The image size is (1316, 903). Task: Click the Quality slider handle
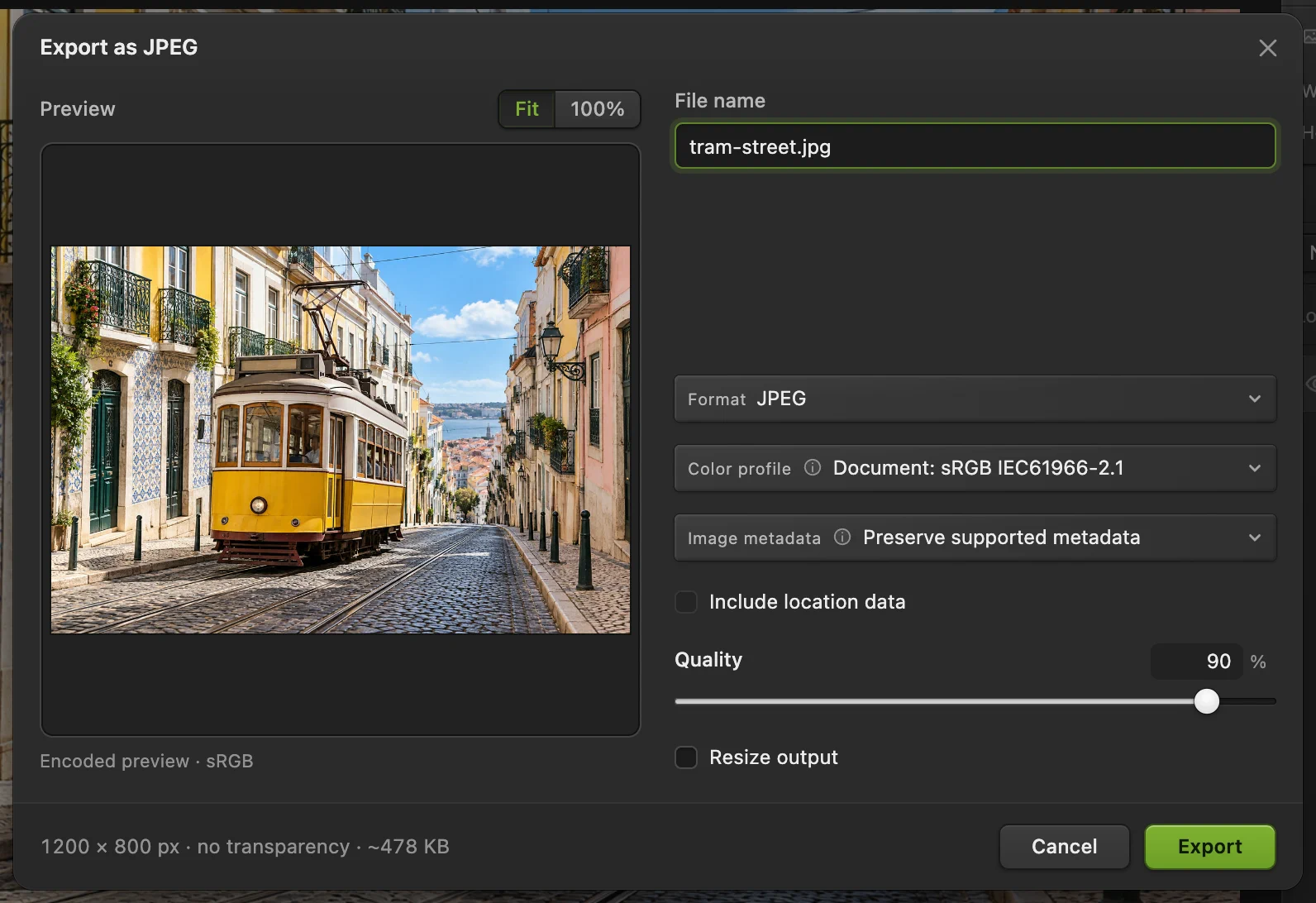pos(1207,701)
